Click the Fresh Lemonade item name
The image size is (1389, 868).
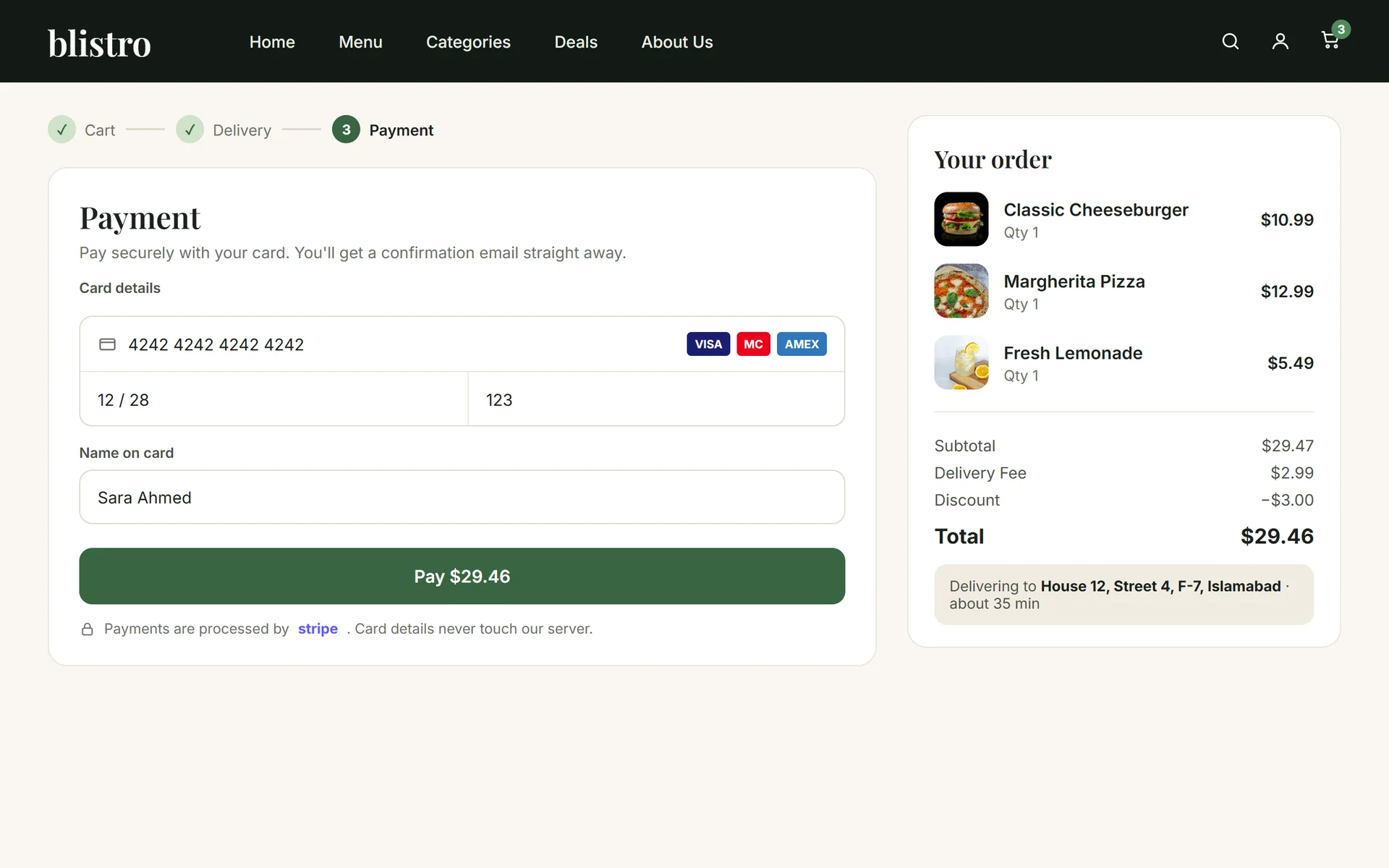[x=1073, y=353]
